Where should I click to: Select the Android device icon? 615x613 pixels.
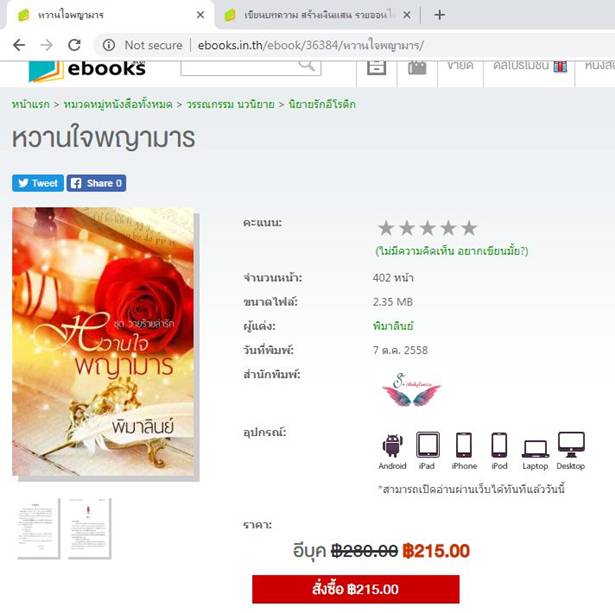(x=393, y=445)
